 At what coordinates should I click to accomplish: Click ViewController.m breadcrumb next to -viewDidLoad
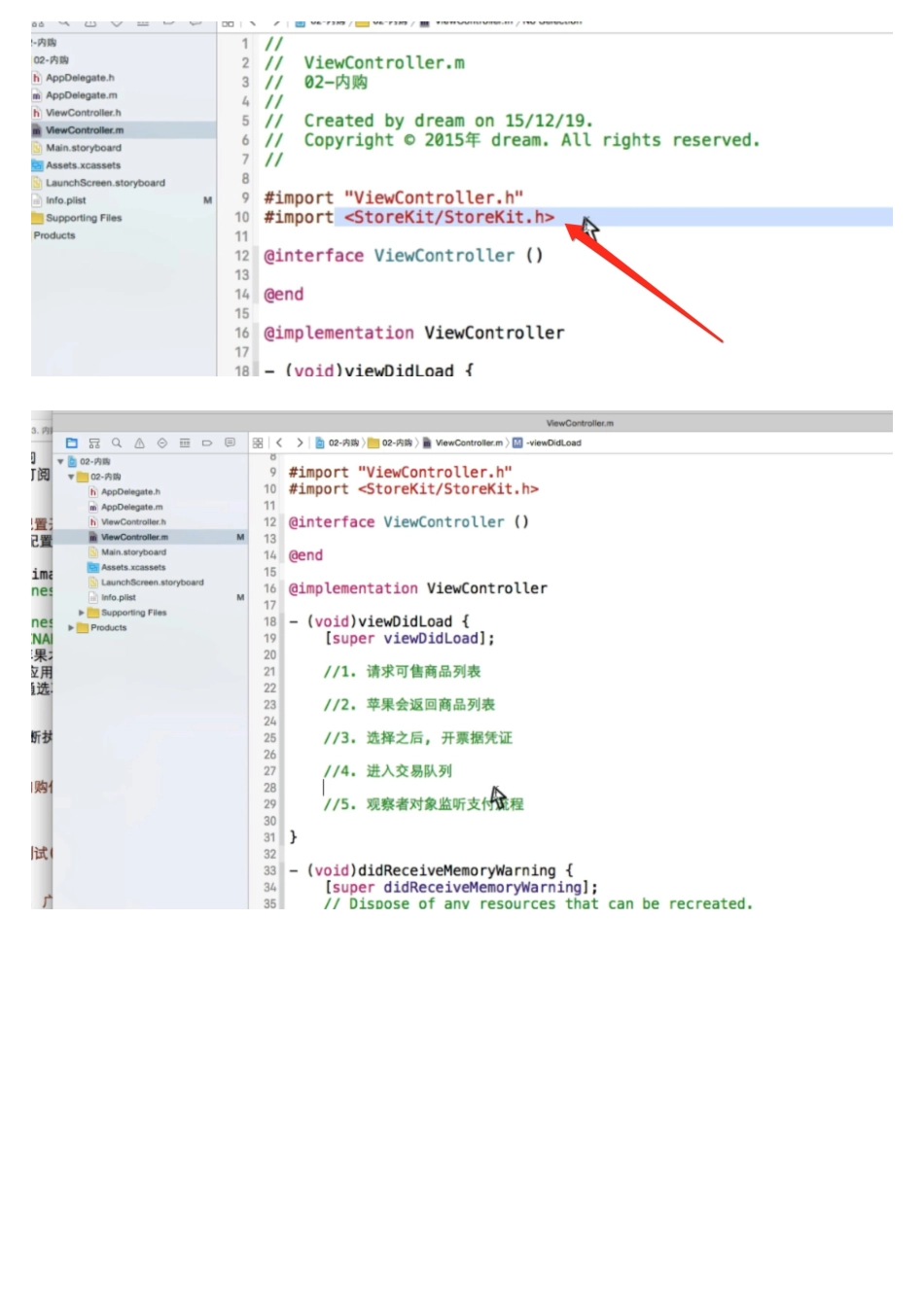point(468,442)
